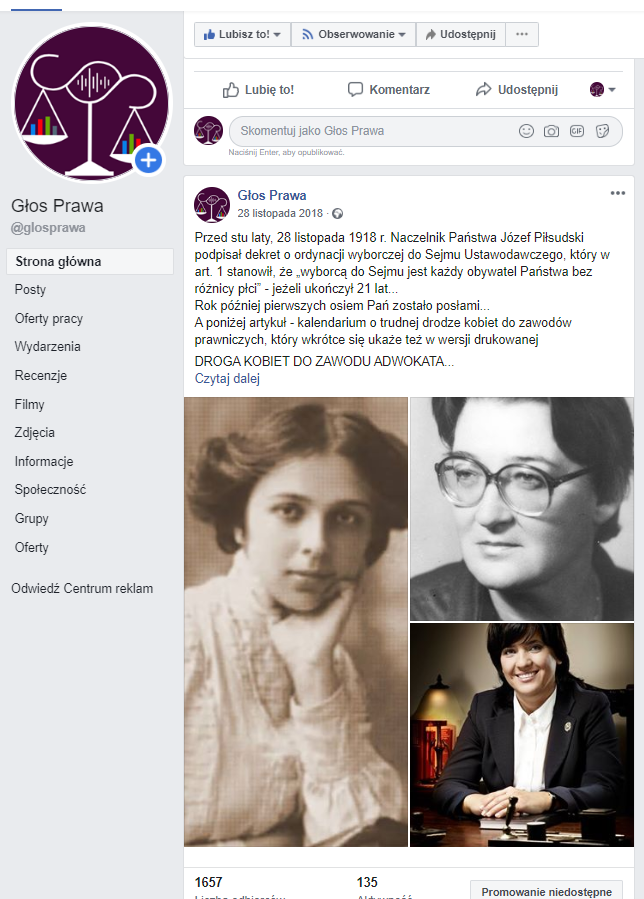The height and width of the screenshot is (899, 644).
Task: Click the Udostępnij button at page top
Action: pos(460,34)
